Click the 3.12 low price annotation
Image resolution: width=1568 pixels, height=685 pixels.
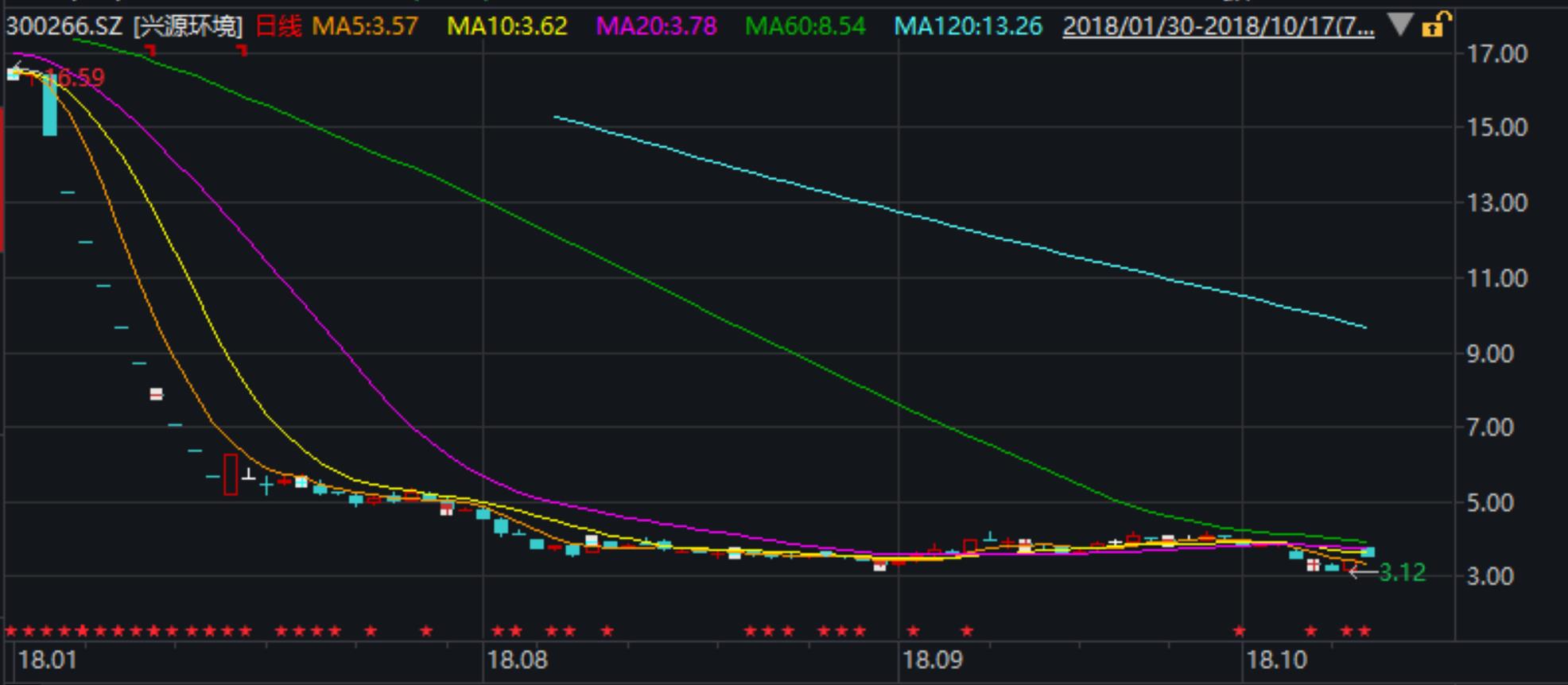(1403, 573)
